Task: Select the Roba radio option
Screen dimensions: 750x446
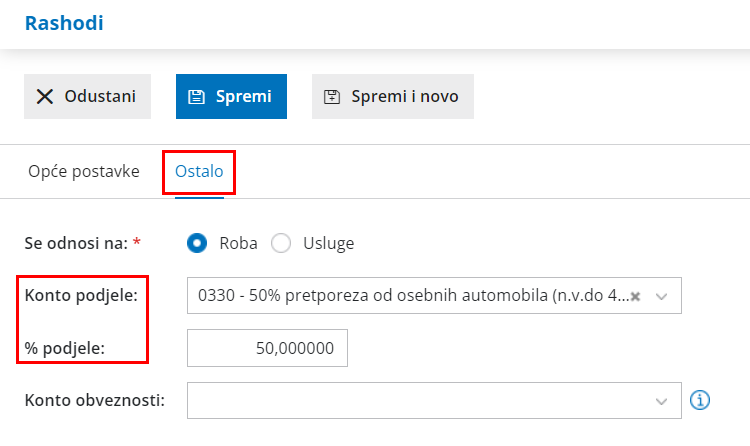Action: tap(198, 243)
